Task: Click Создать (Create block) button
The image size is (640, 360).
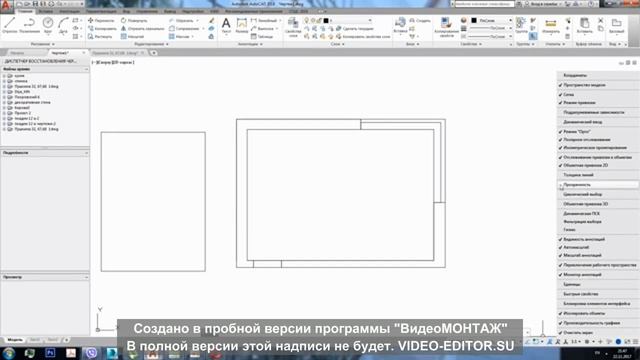Action: click(420, 20)
